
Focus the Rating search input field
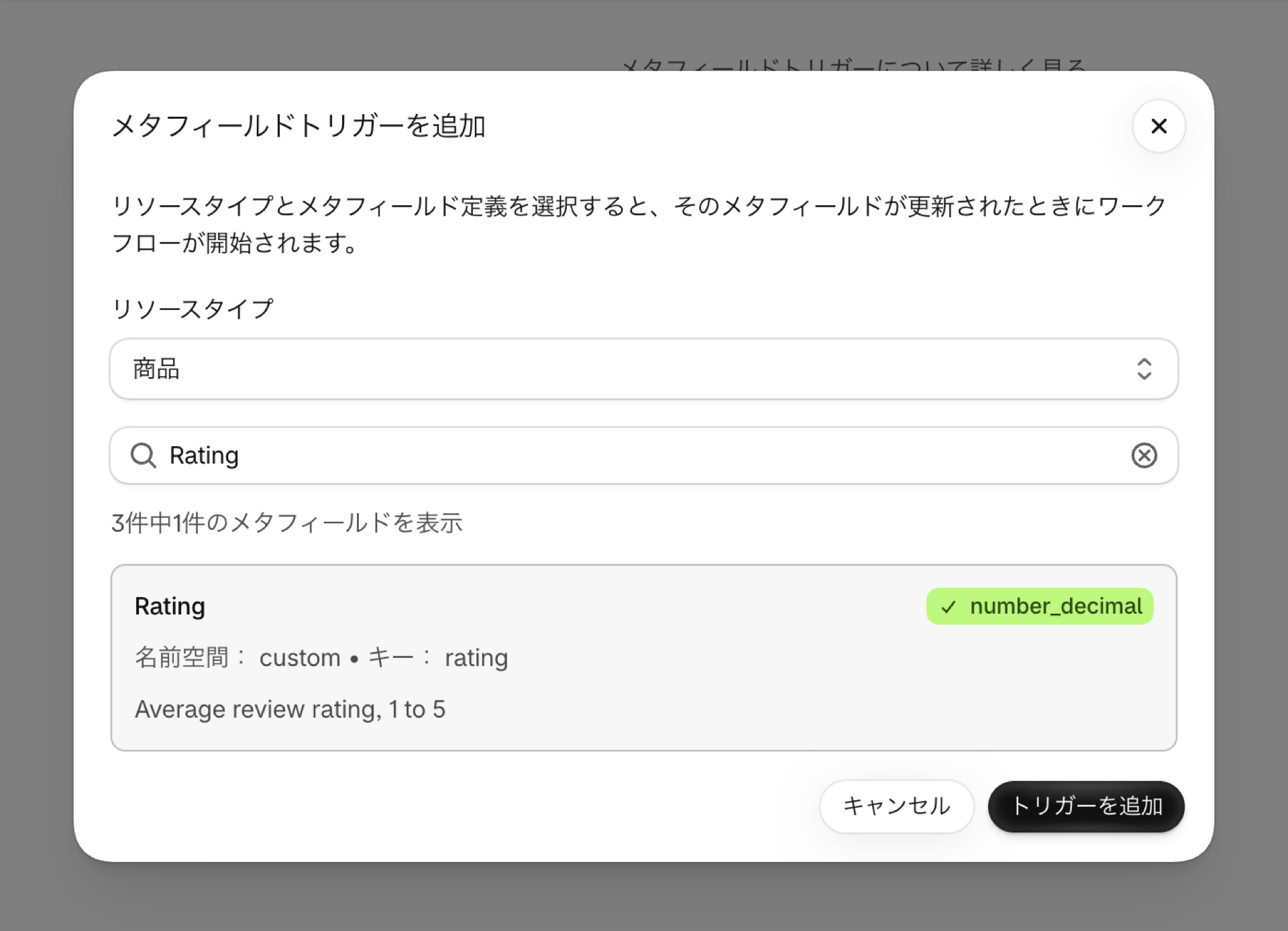pos(644,455)
